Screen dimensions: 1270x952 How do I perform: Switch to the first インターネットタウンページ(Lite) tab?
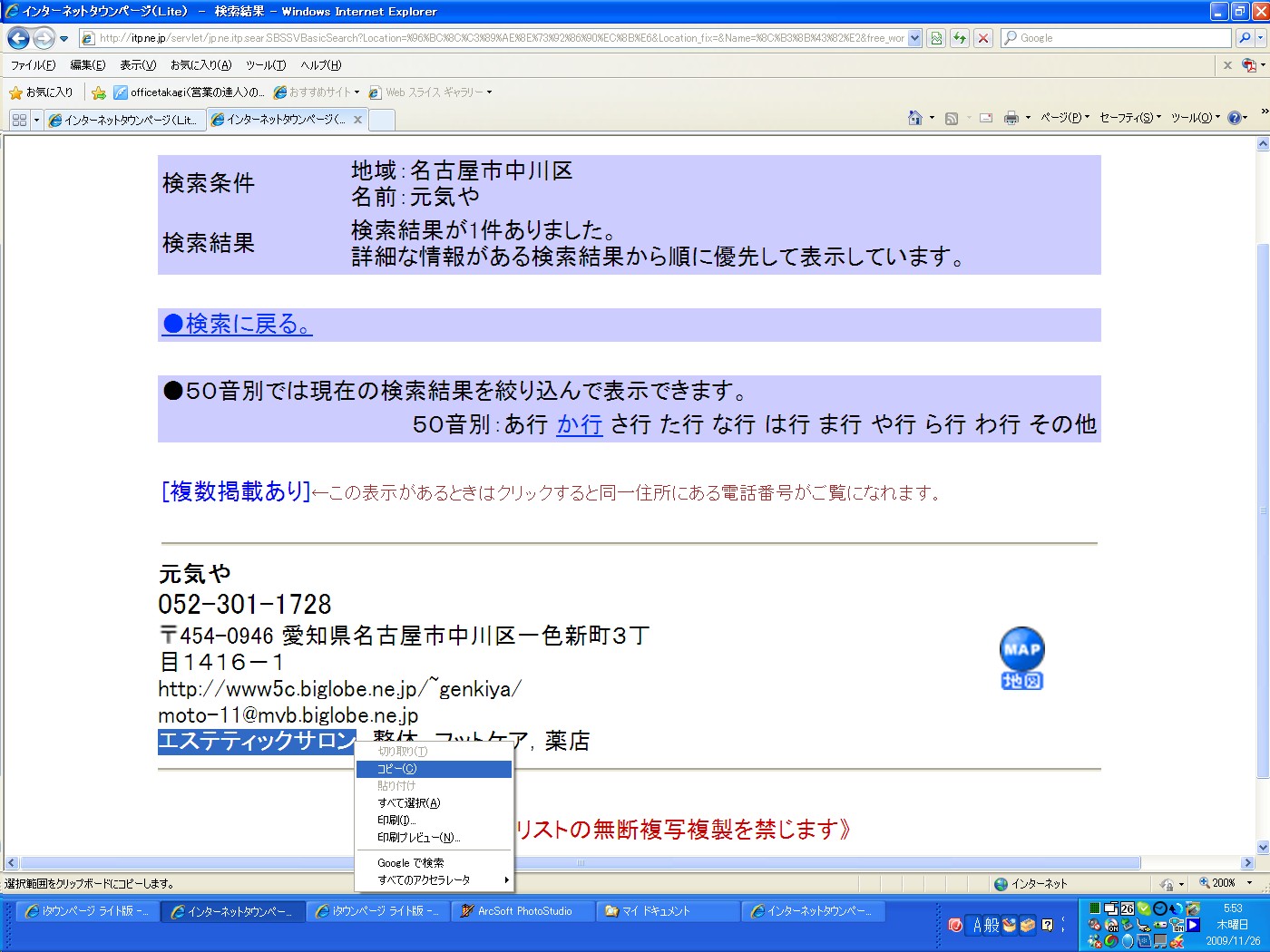coord(125,120)
